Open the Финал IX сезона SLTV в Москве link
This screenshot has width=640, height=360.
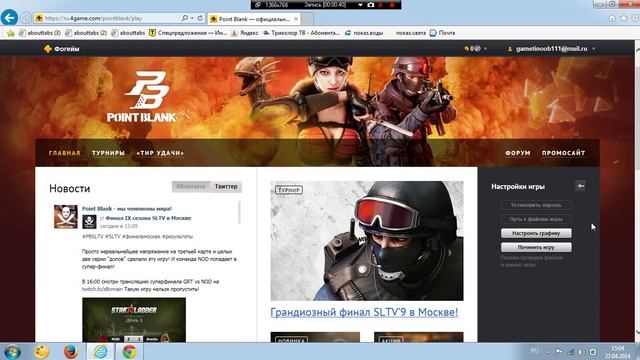[x=148, y=218]
